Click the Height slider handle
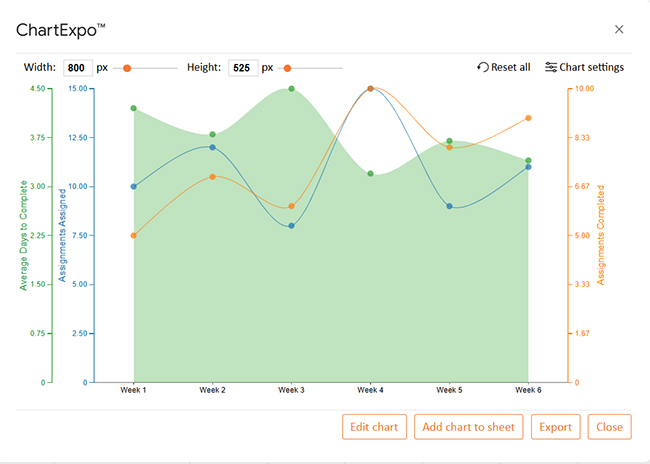Image resolution: width=650 pixels, height=464 pixels. pyautogui.click(x=288, y=68)
